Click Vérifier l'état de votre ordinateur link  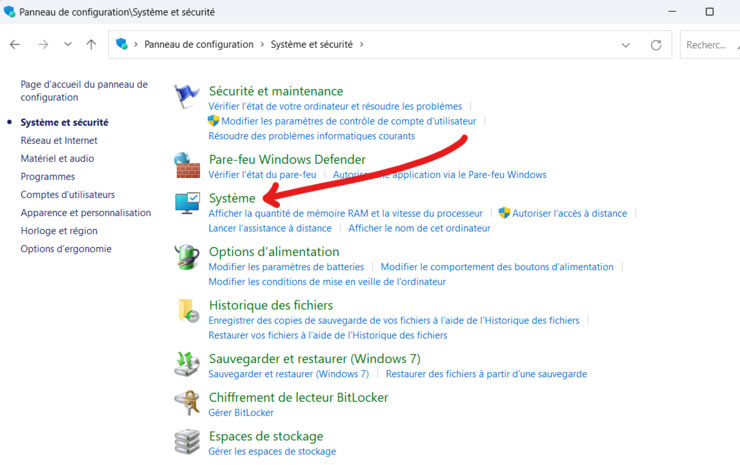[335, 106]
